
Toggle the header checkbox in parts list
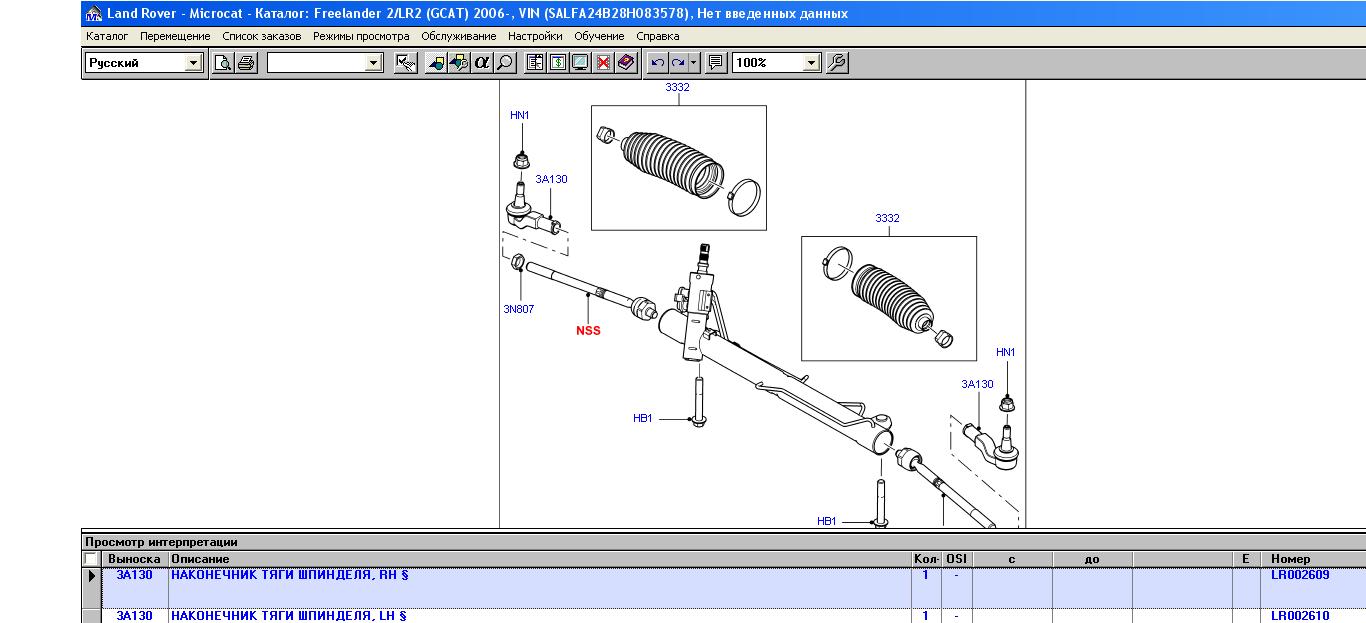point(91,559)
